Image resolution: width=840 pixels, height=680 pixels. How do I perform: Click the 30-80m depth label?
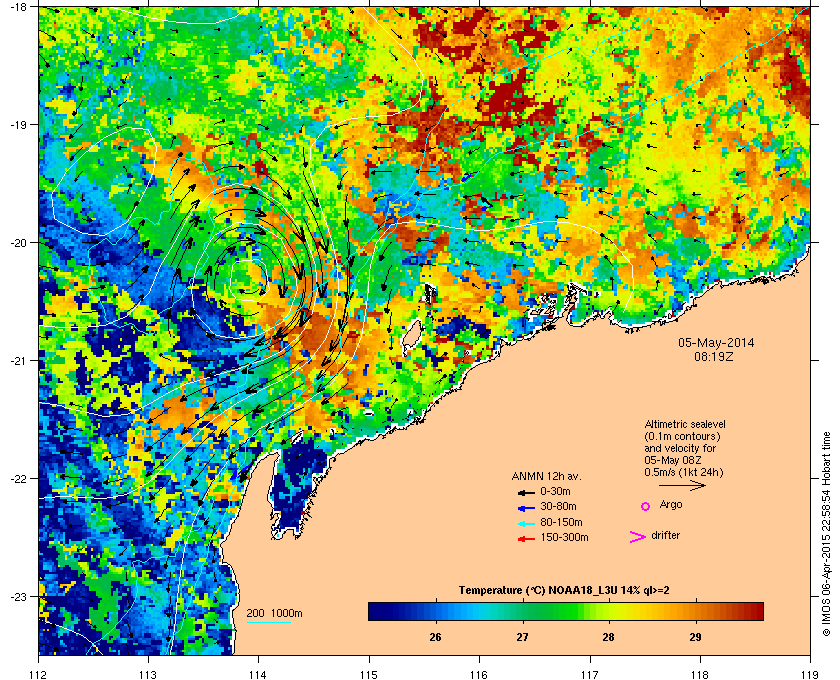(x=558, y=506)
